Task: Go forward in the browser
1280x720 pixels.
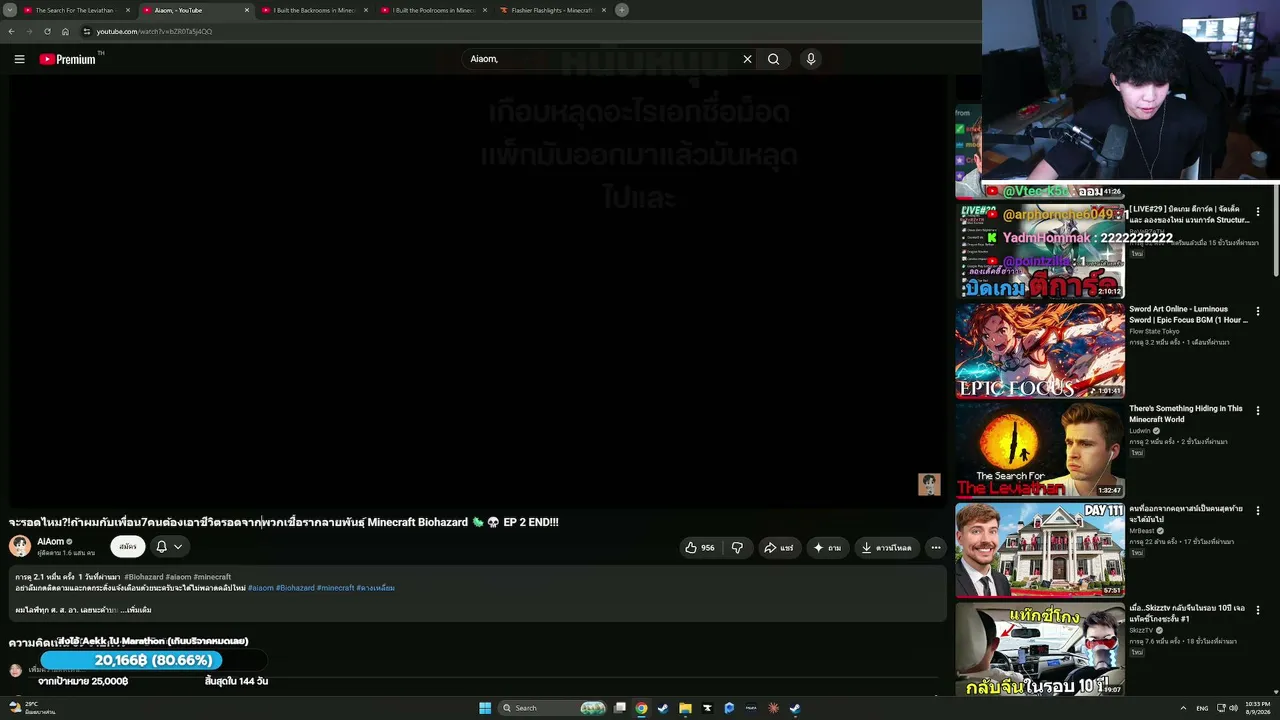Action: point(29,31)
